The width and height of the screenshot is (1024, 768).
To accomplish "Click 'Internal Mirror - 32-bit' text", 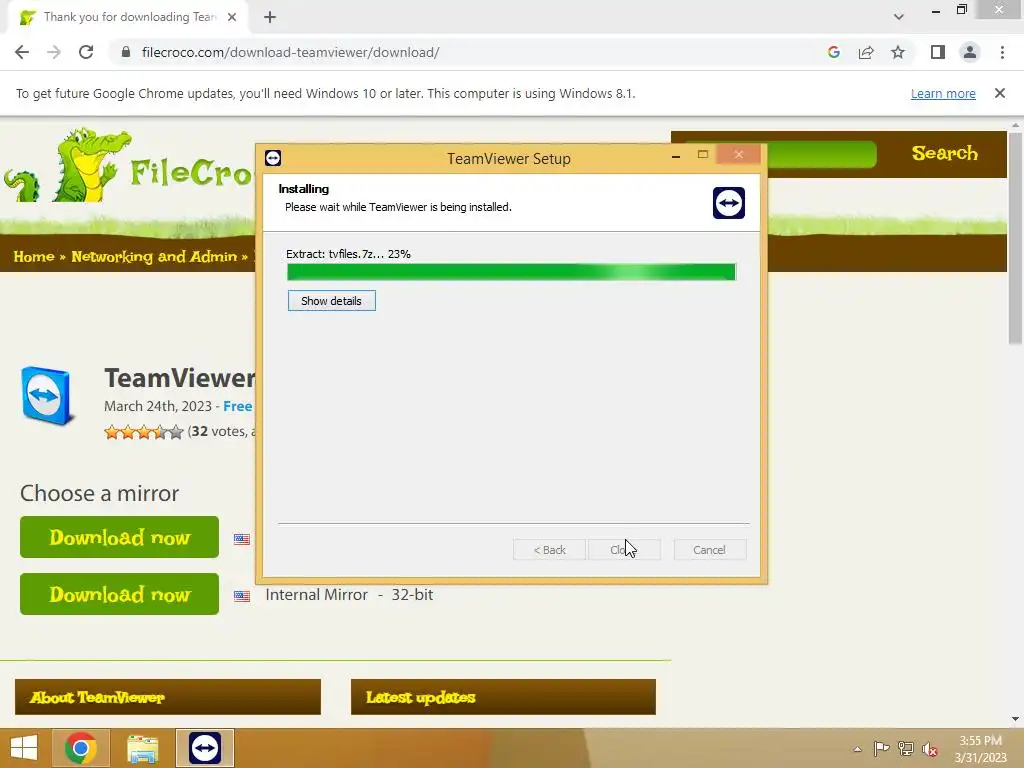I will pos(349,595).
